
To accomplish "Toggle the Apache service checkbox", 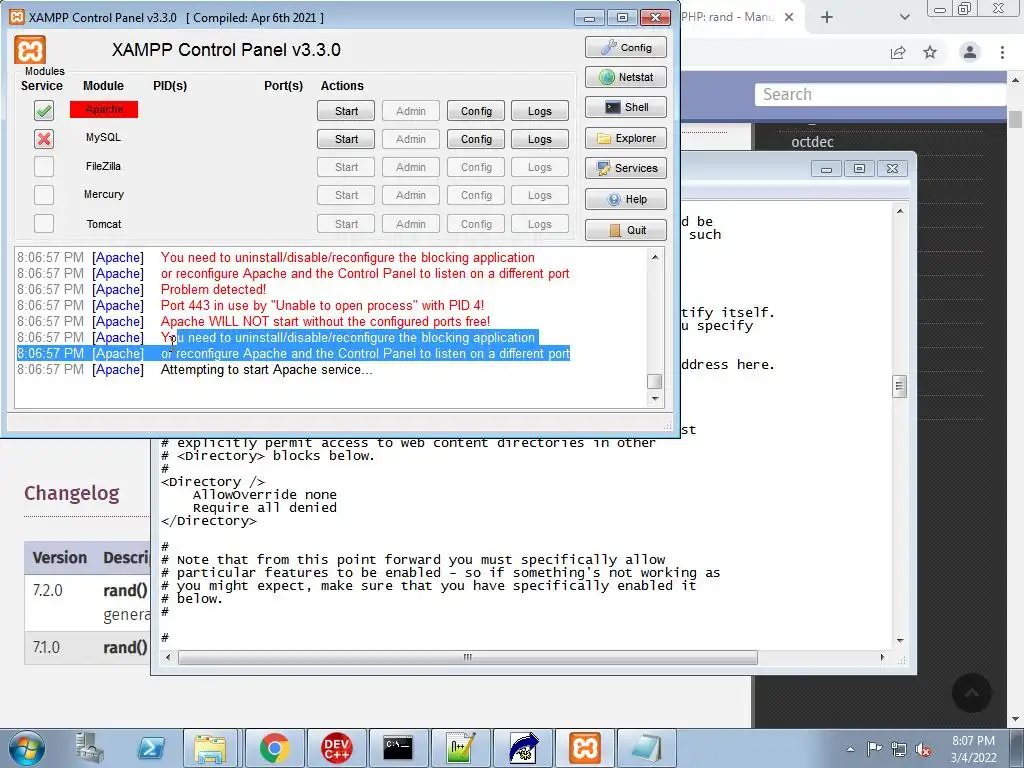I will (44, 110).
